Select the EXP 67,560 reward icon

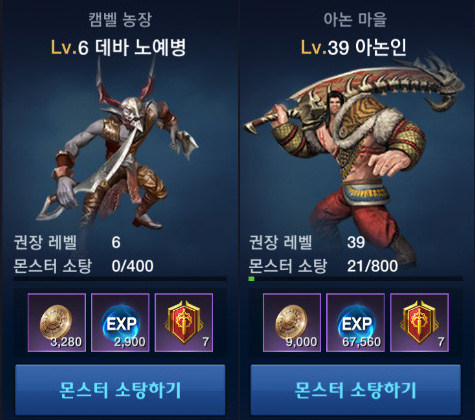pos(355,322)
